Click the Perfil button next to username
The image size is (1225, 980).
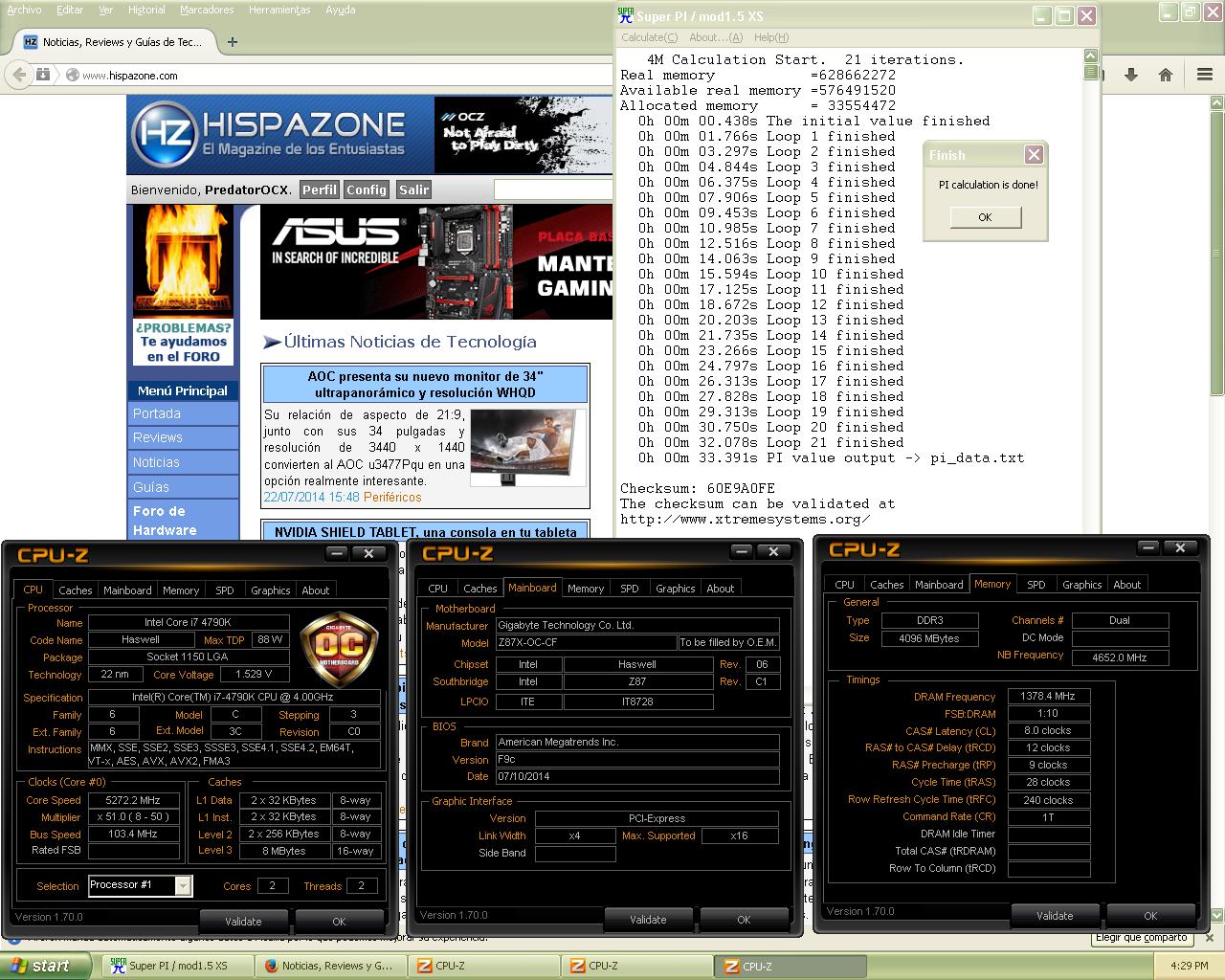pyautogui.click(x=319, y=189)
